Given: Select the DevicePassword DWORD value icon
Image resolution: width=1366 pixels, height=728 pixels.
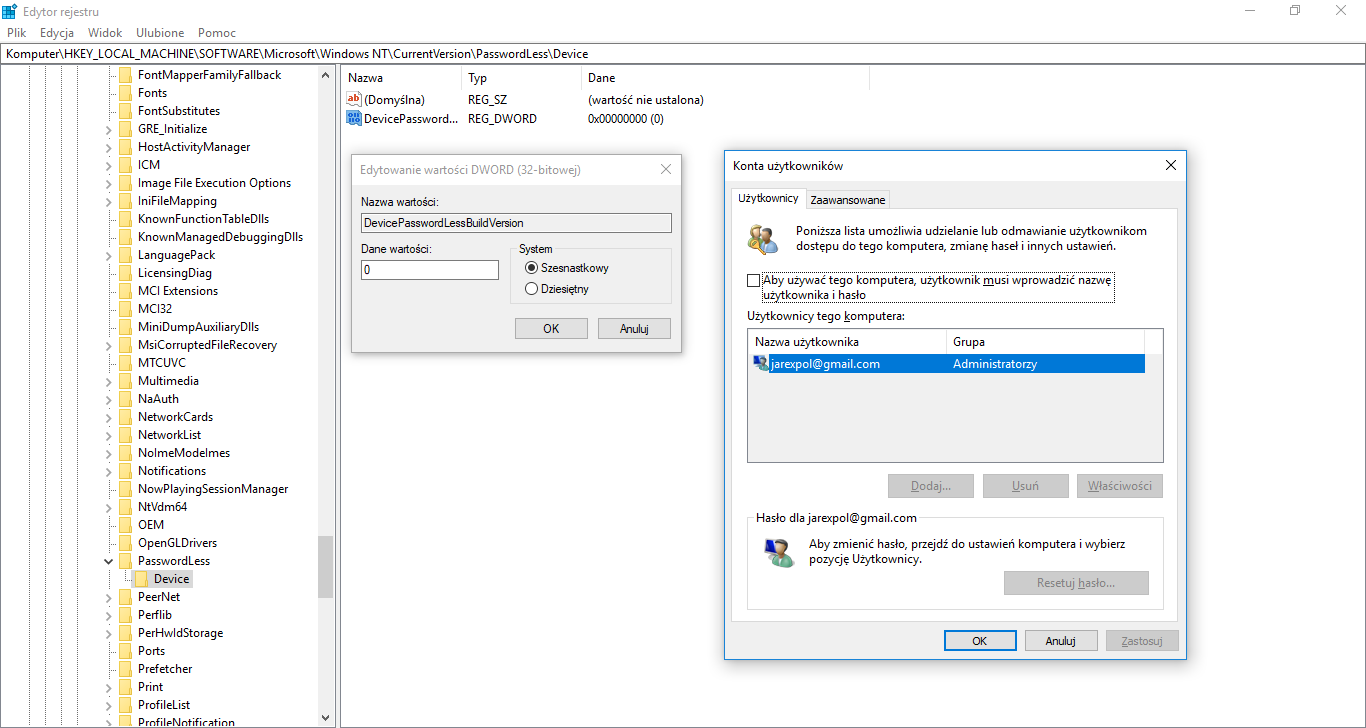Looking at the screenshot, I should (x=353, y=119).
